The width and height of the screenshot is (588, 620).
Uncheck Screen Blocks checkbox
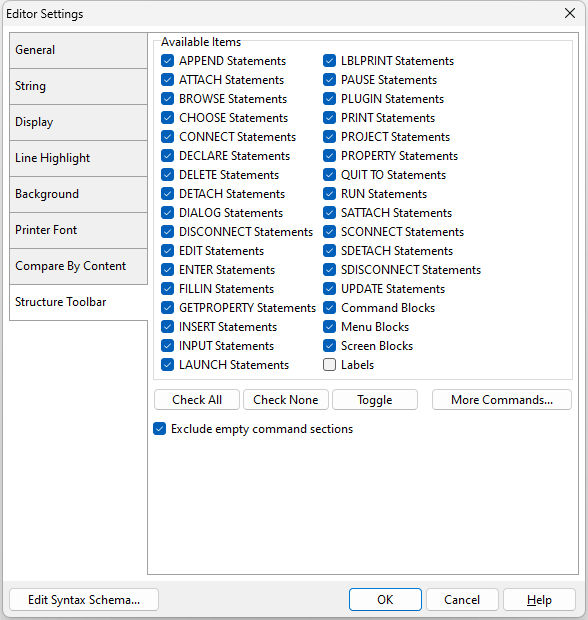pos(329,346)
